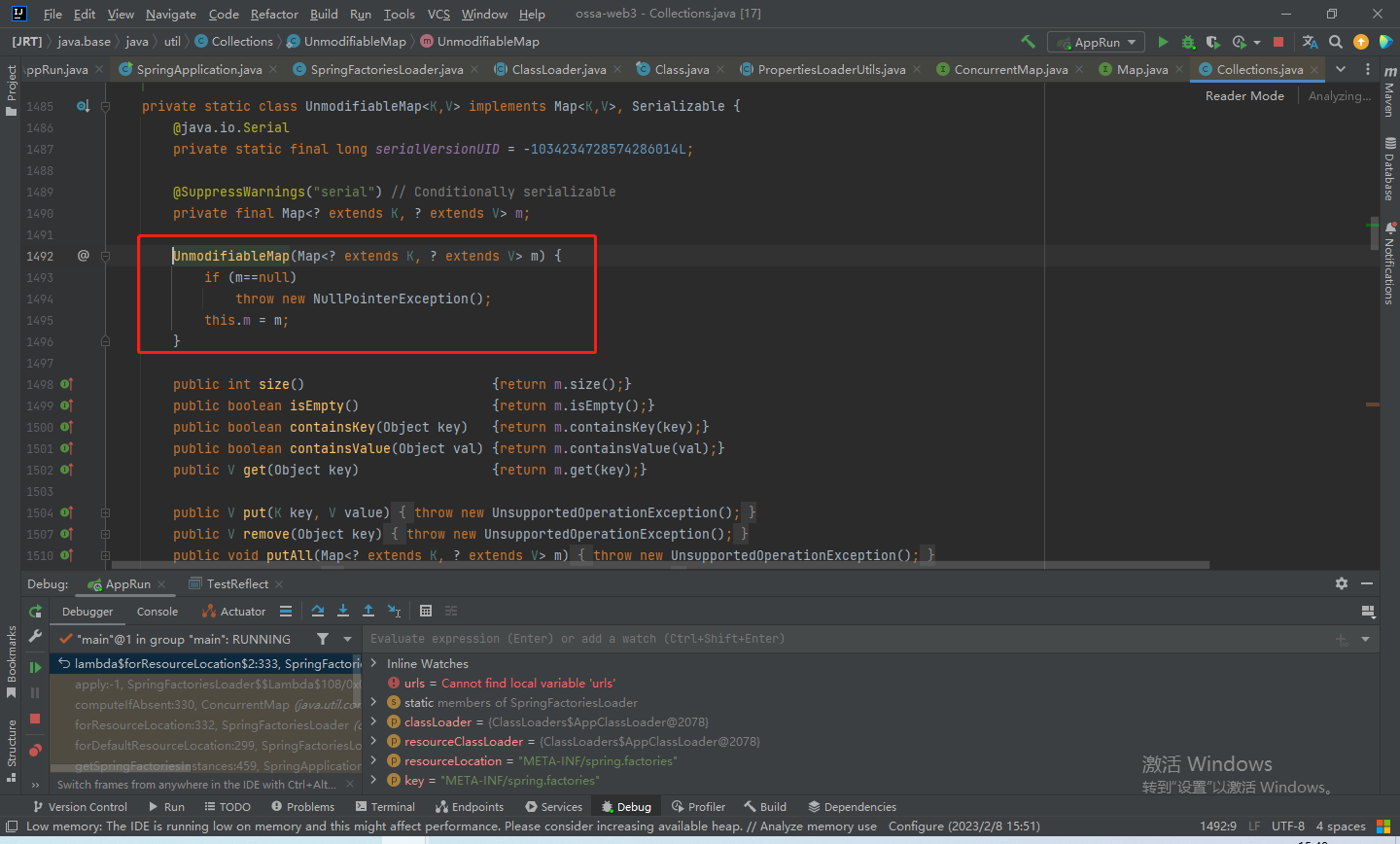Open the editor tab options menu
The width and height of the screenshot is (1400, 844).
tap(1368, 69)
